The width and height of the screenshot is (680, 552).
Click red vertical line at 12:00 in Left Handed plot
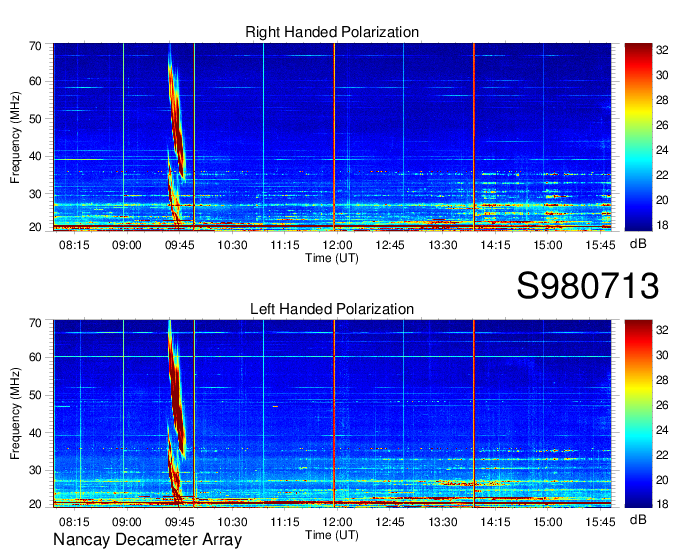click(334, 414)
